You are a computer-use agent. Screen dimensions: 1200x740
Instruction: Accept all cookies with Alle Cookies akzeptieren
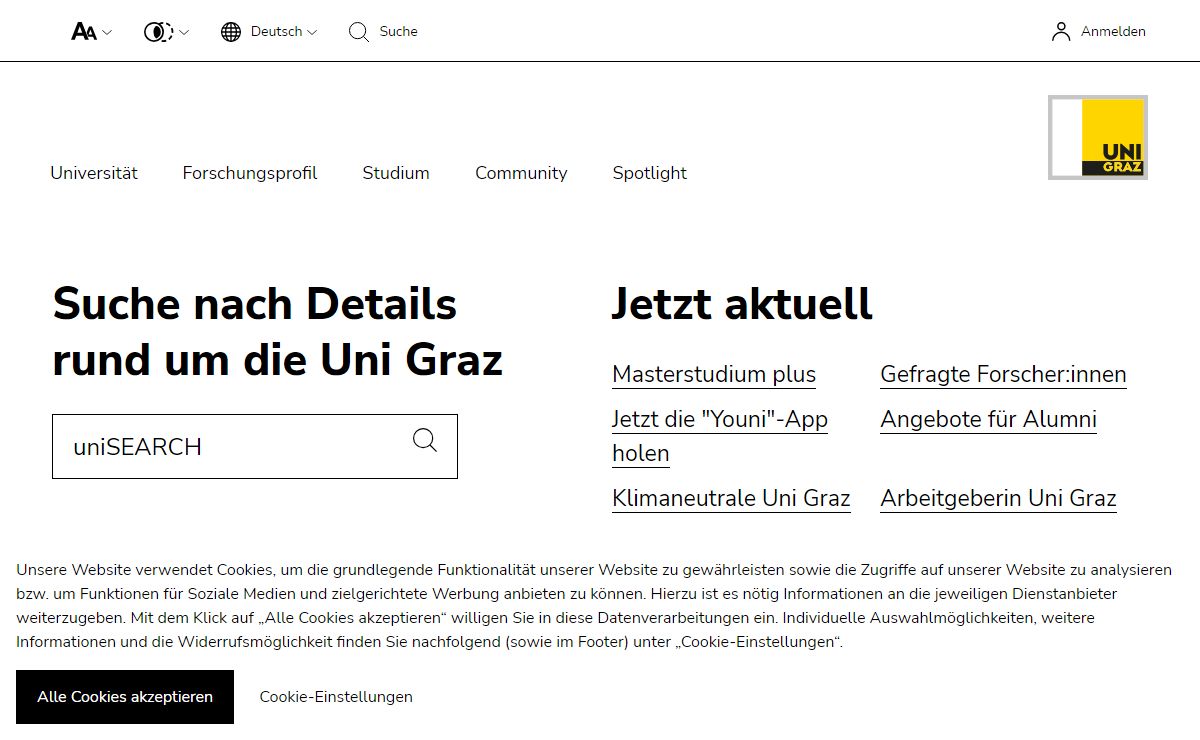125,697
